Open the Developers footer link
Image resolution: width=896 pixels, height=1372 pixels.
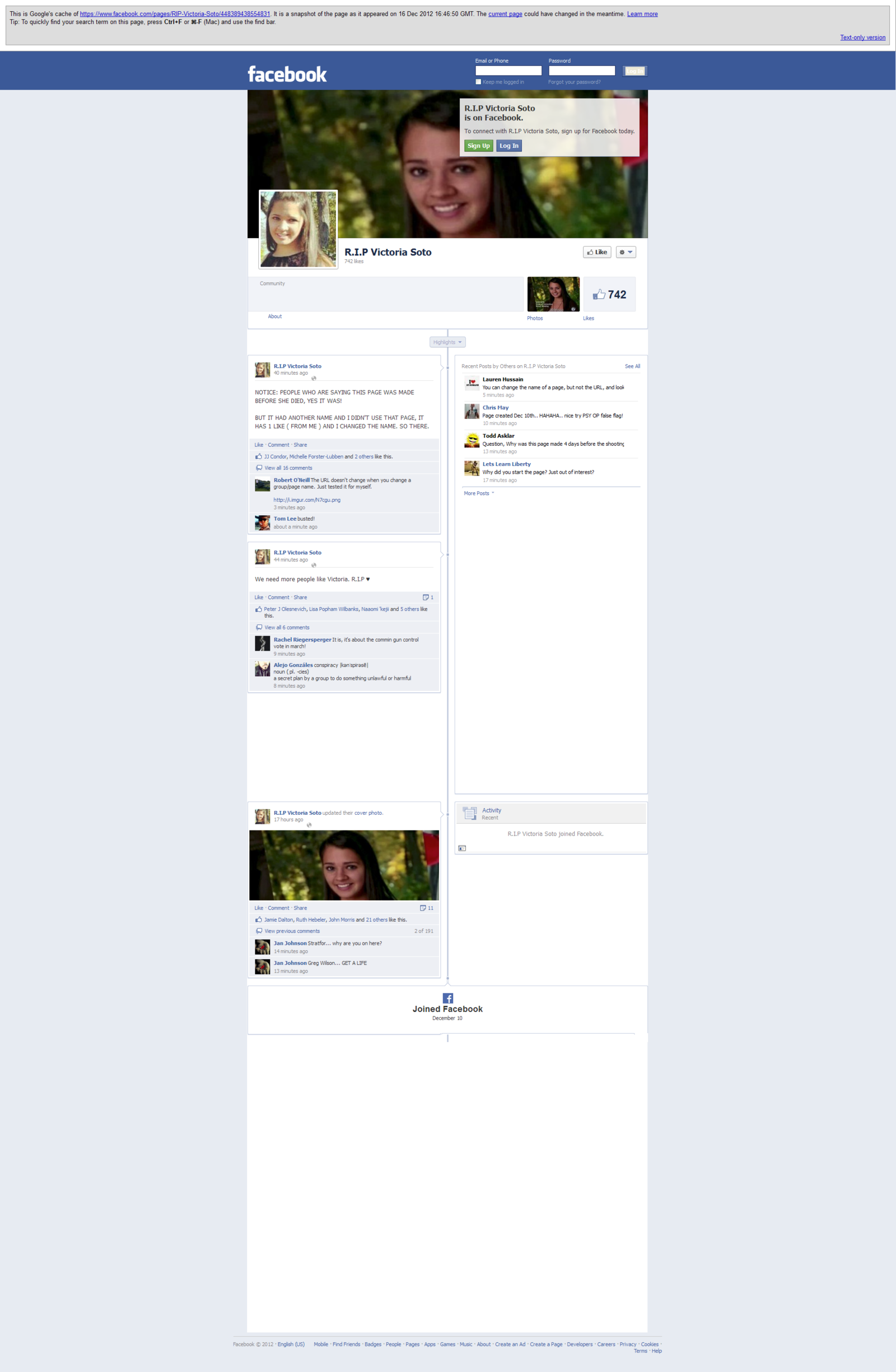[580, 1345]
